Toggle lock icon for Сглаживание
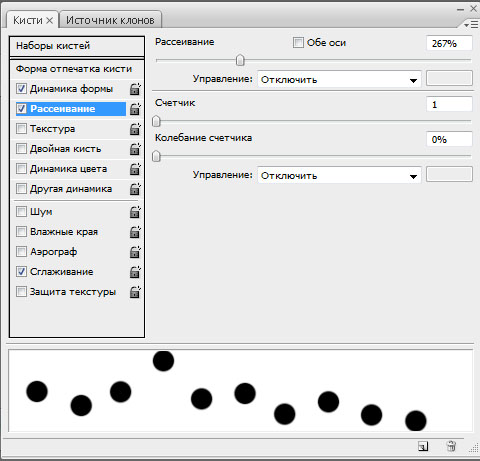The height and width of the screenshot is (461, 480). click(x=135, y=272)
